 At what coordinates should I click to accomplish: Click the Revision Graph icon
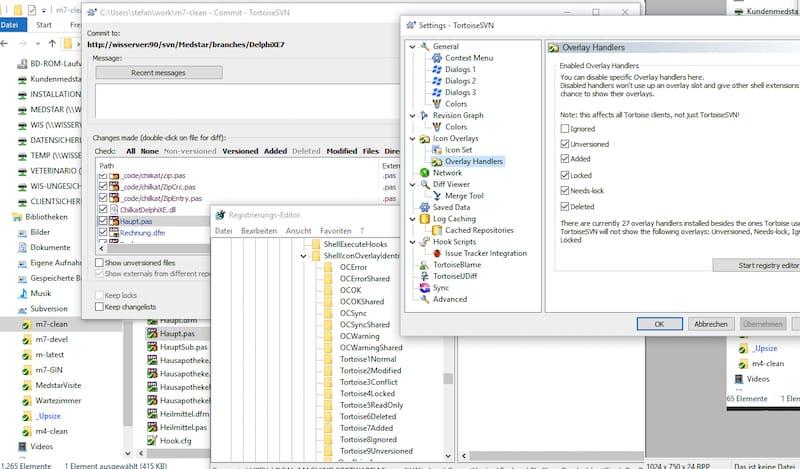(x=424, y=115)
